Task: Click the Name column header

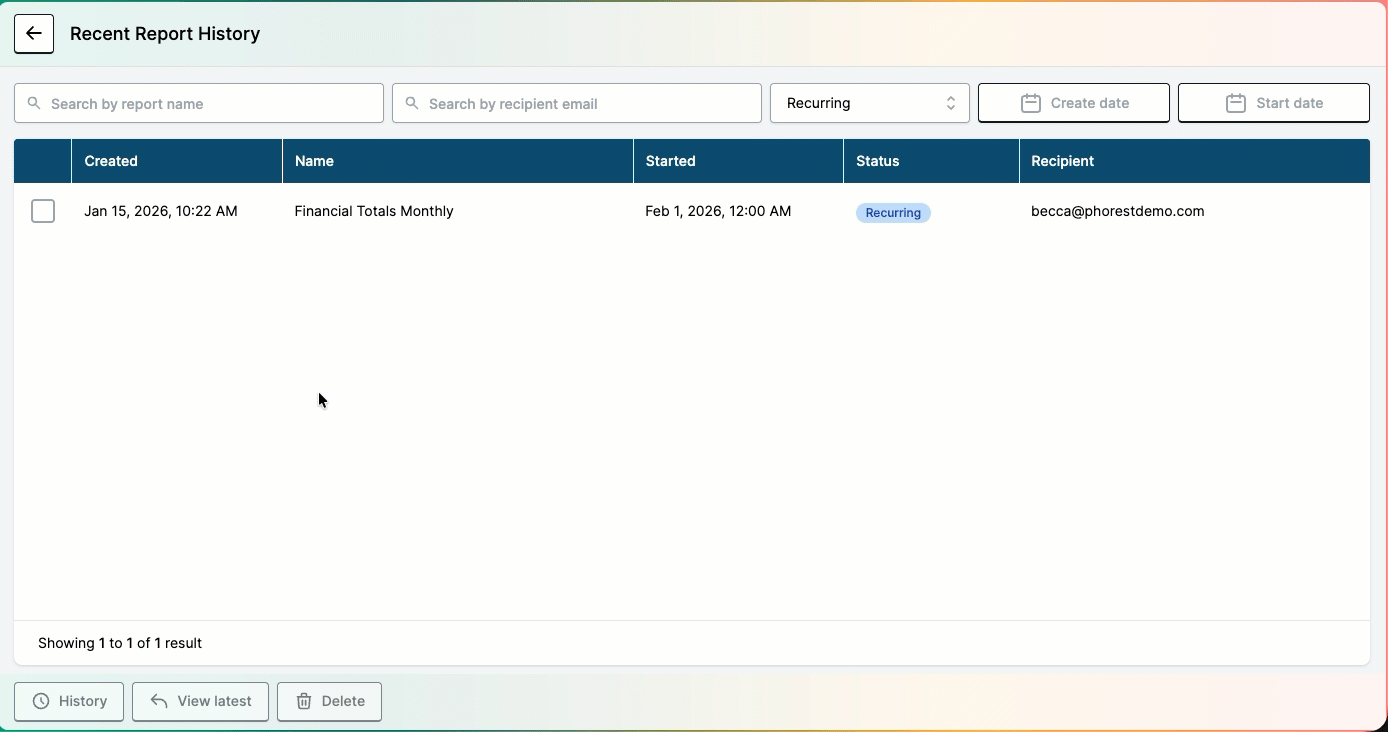Action: click(314, 161)
